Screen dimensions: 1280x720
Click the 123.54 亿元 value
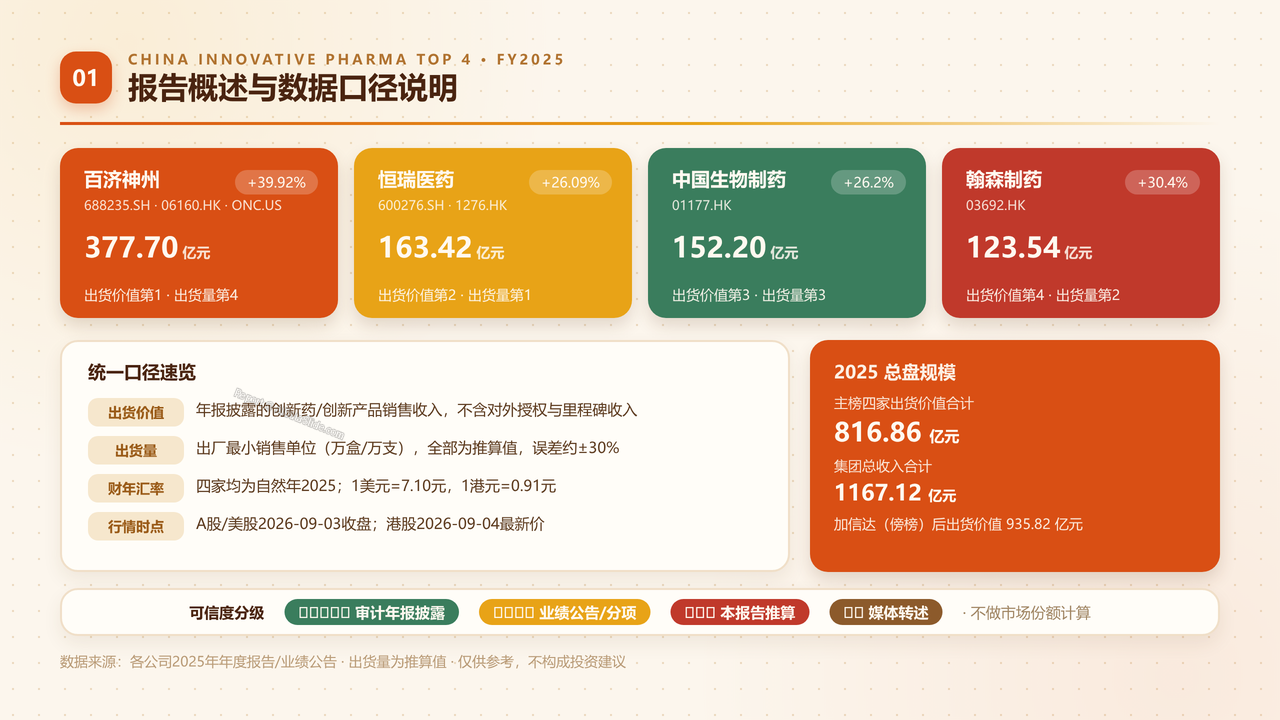[x=1029, y=247]
